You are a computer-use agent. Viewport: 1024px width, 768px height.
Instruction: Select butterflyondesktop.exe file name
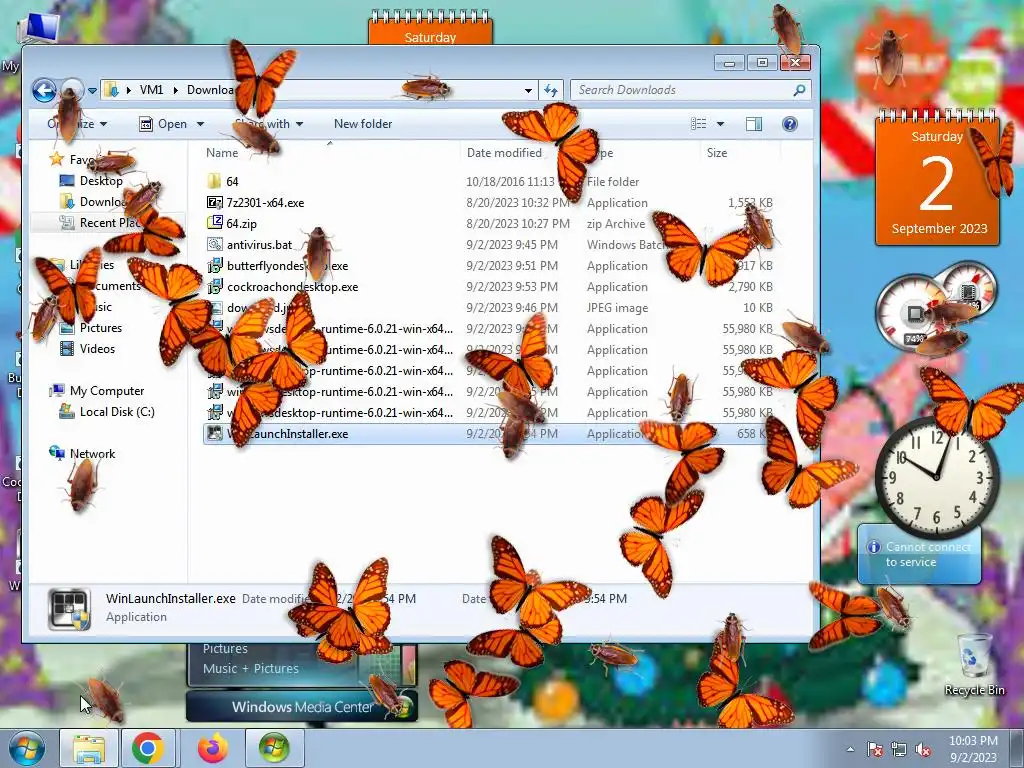pos(287,266)
